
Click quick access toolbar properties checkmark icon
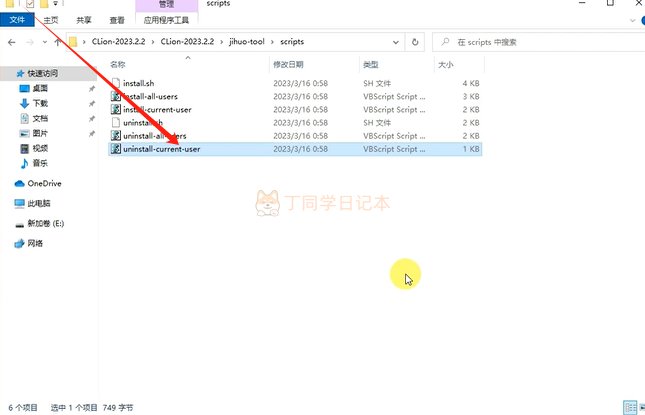(30, 4)
